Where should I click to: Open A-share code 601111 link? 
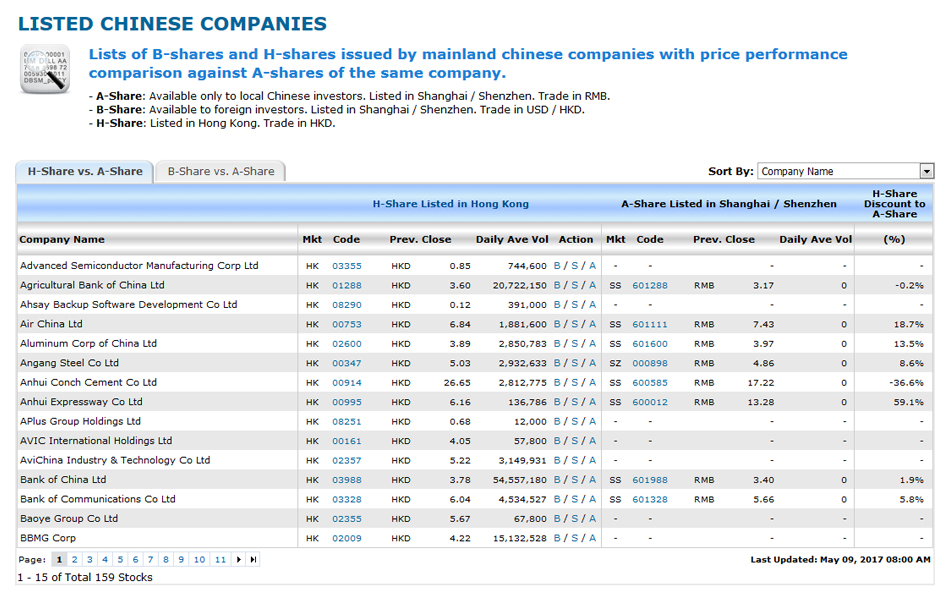(x=650, y=324)
